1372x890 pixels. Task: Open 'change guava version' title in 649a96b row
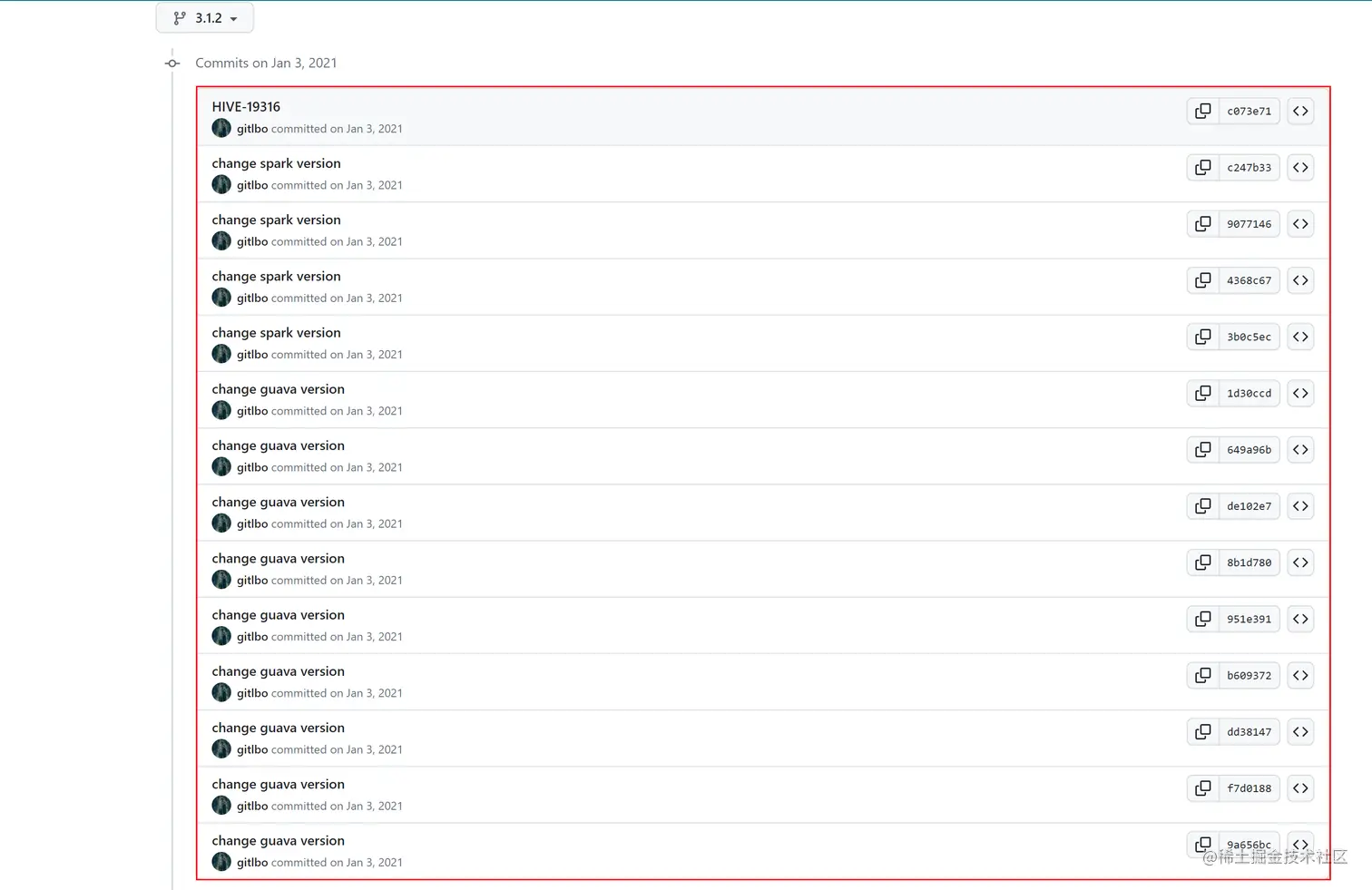tap(278, 445)
